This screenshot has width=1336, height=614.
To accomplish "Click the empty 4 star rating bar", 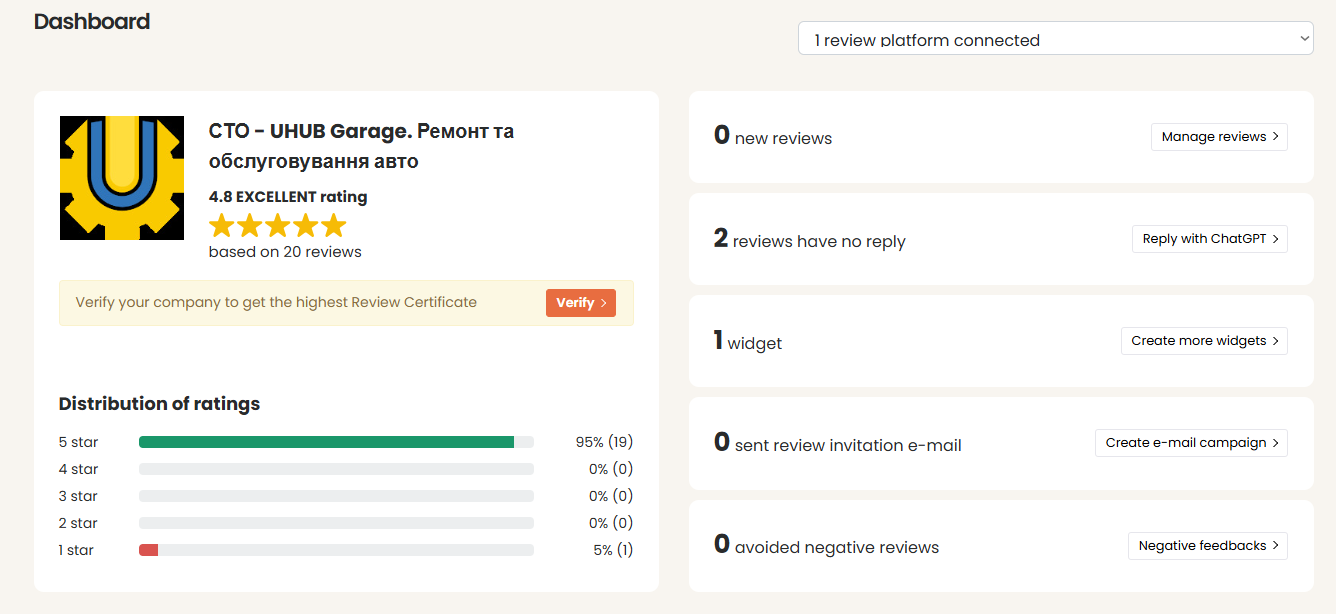I will pyautogui.click(x=336, y=469).
